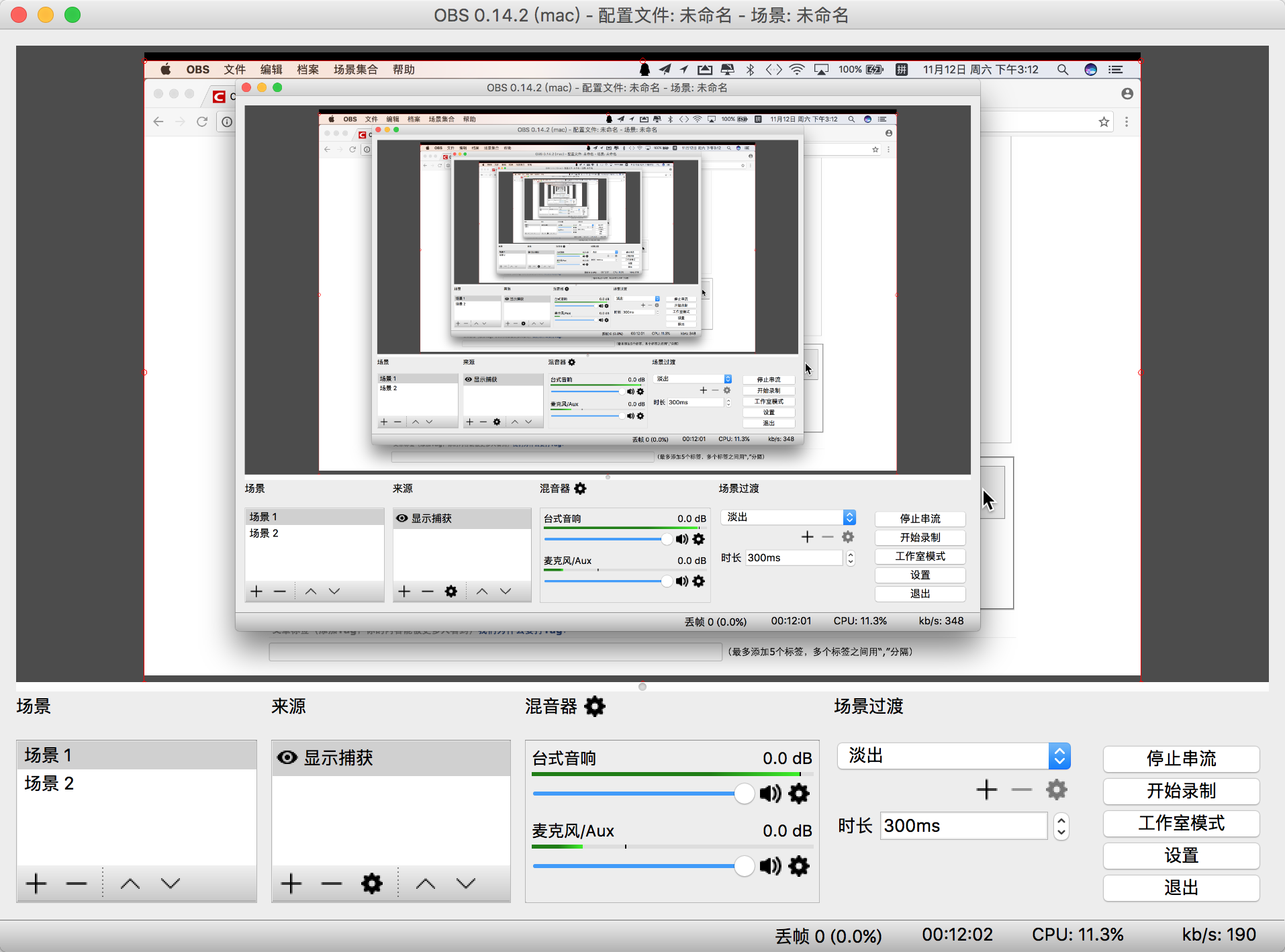Click the 时长 duration stepper arrows
This screenshot has width=1285, height=952.
1061,826
